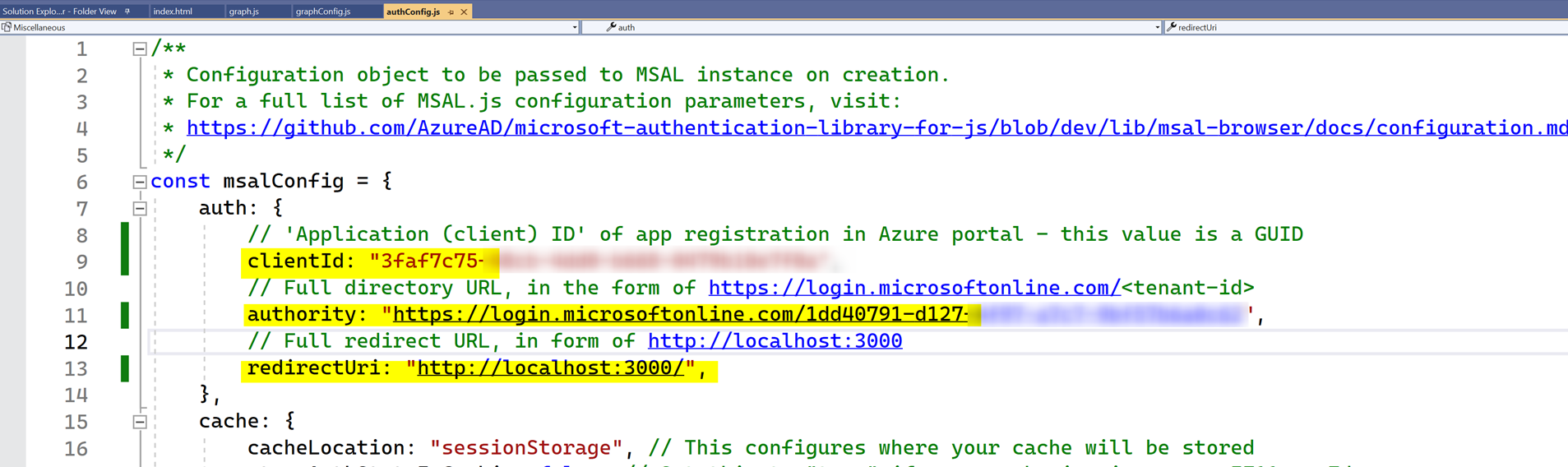
Task: Close the authConfig.js tab
Action: pos(465,12)
